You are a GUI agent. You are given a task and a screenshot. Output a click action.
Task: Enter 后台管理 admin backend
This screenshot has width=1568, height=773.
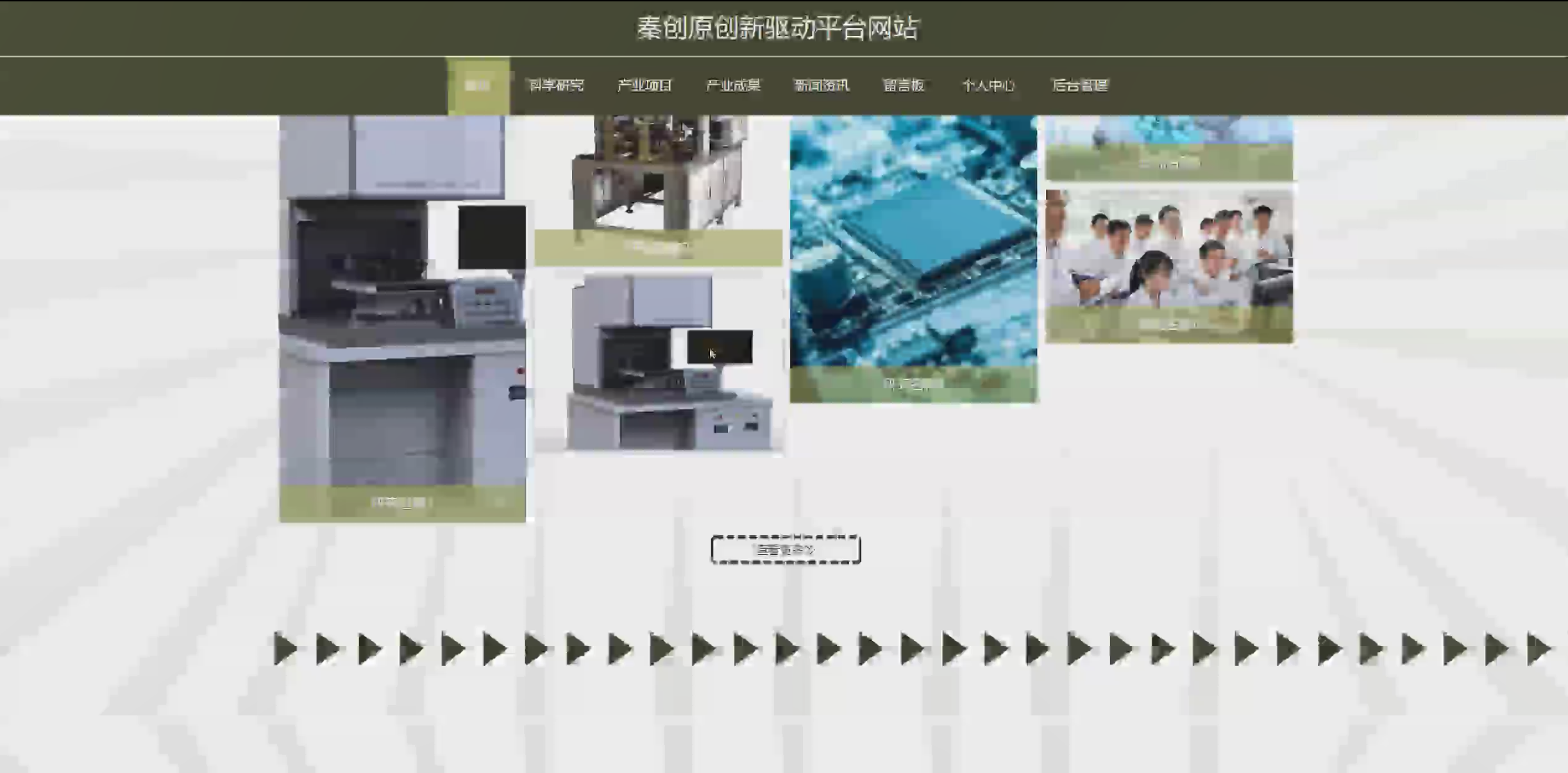tap(1080, 85)
